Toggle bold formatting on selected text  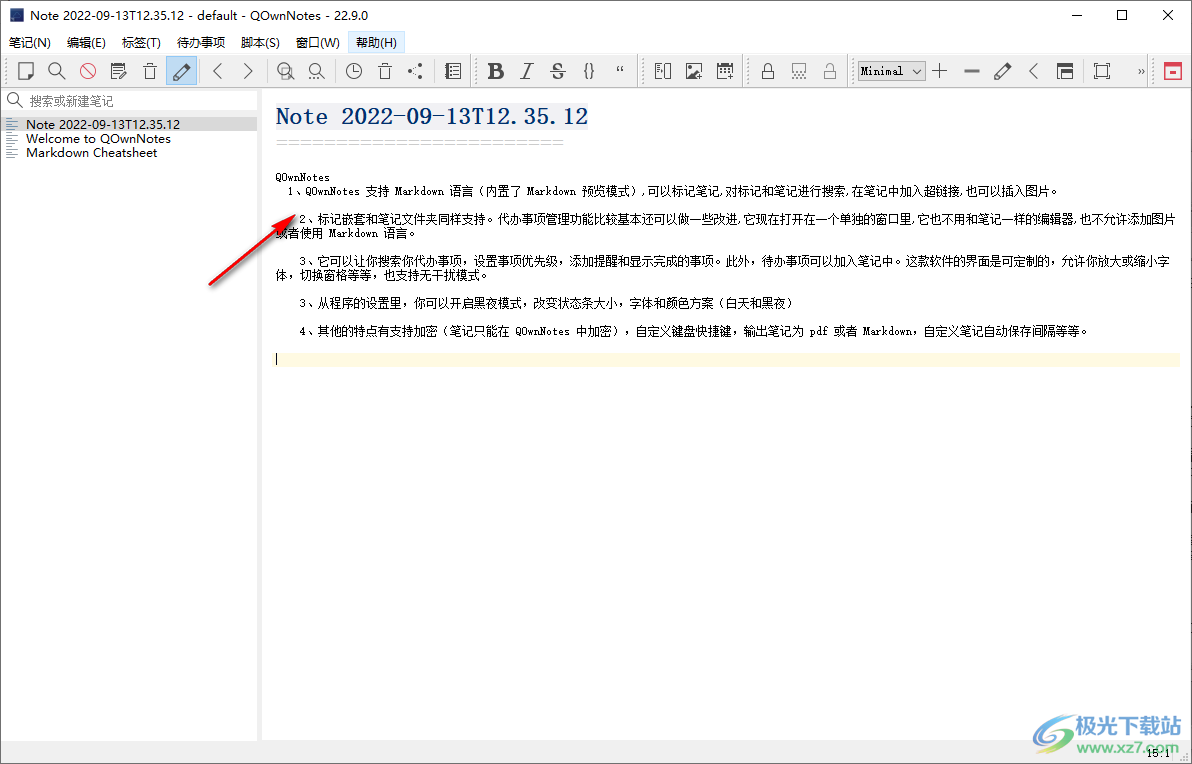pos(496,71)
